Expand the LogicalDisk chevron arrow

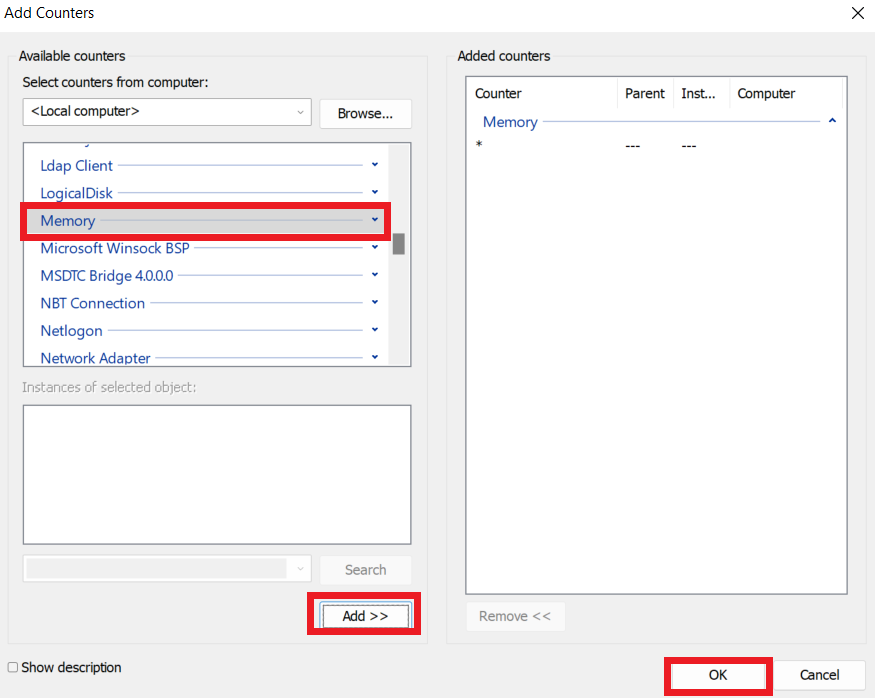[375, 192]
